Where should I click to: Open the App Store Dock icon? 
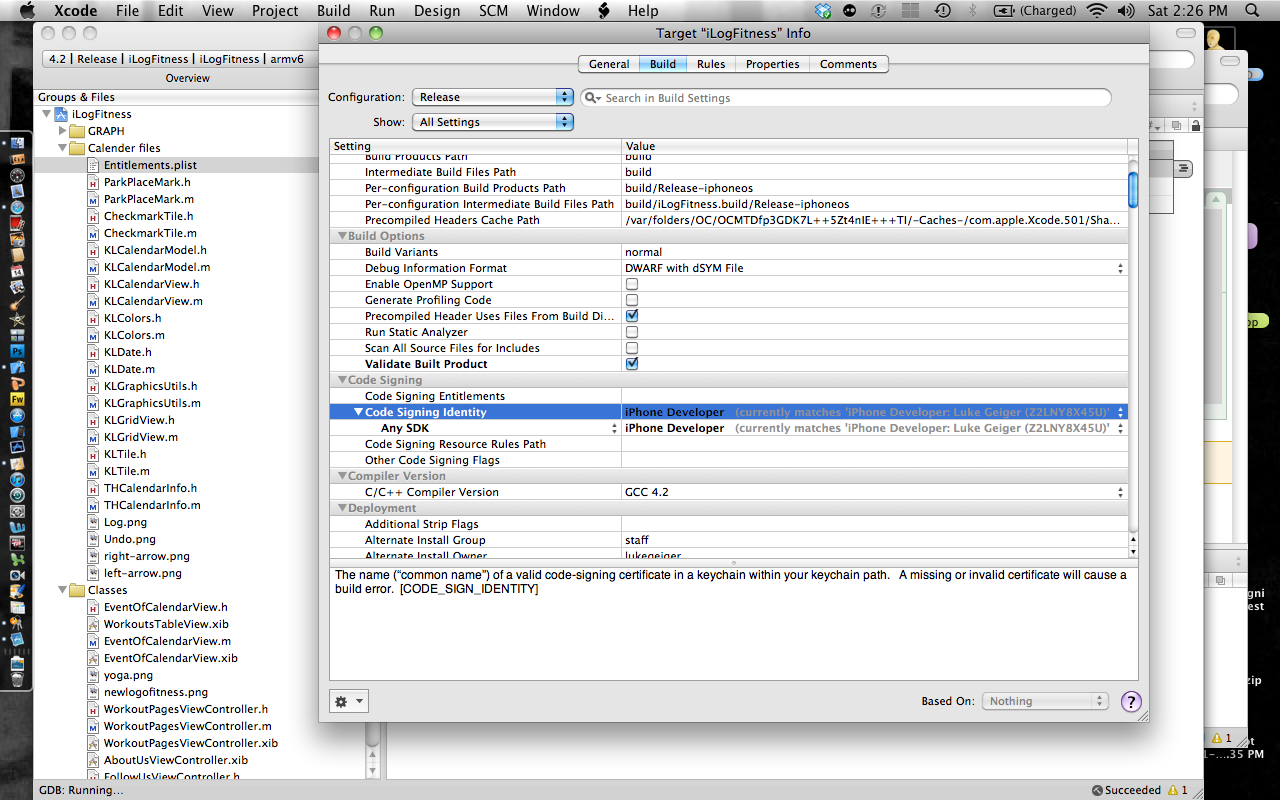coord(17,415)
